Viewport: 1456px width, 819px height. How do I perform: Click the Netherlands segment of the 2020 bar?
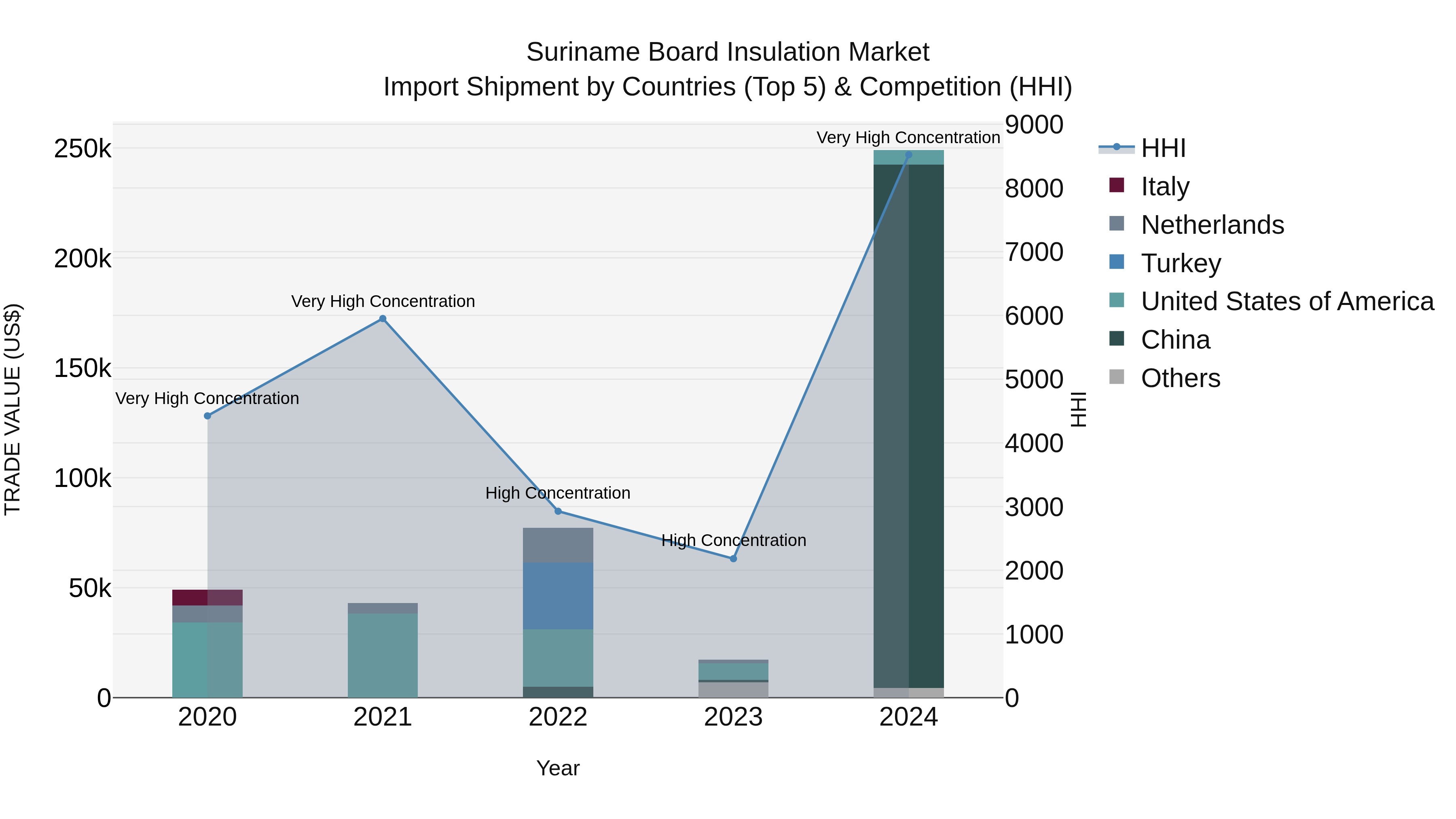pos(207,614)
